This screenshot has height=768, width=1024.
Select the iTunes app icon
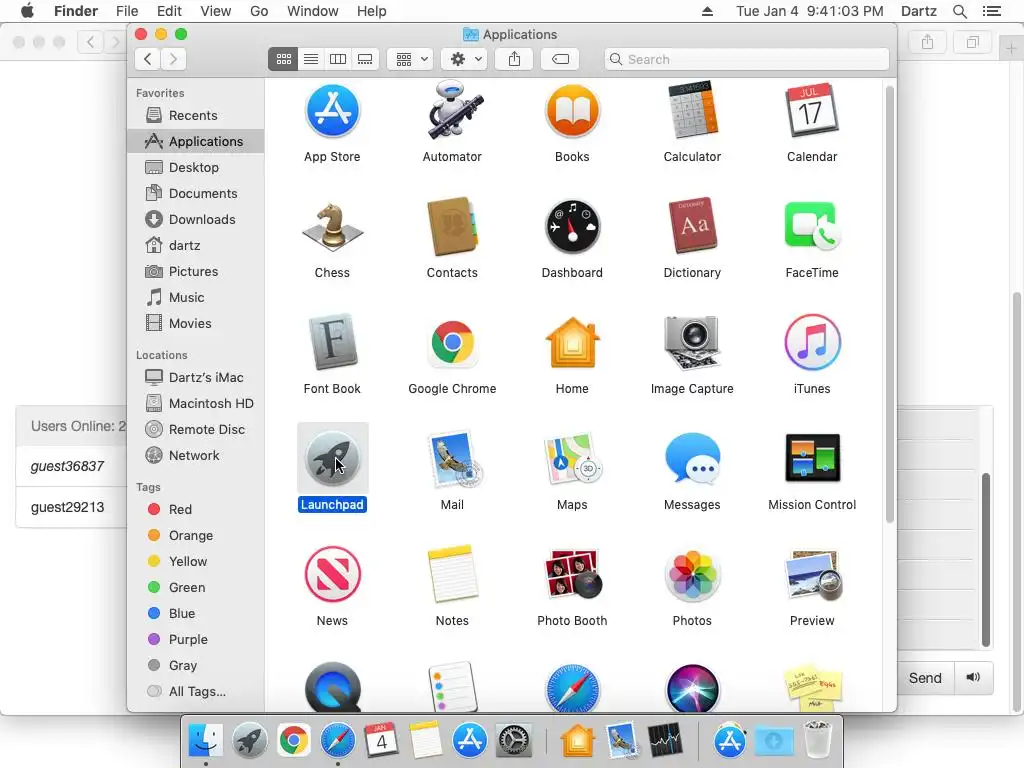(812, 342)
